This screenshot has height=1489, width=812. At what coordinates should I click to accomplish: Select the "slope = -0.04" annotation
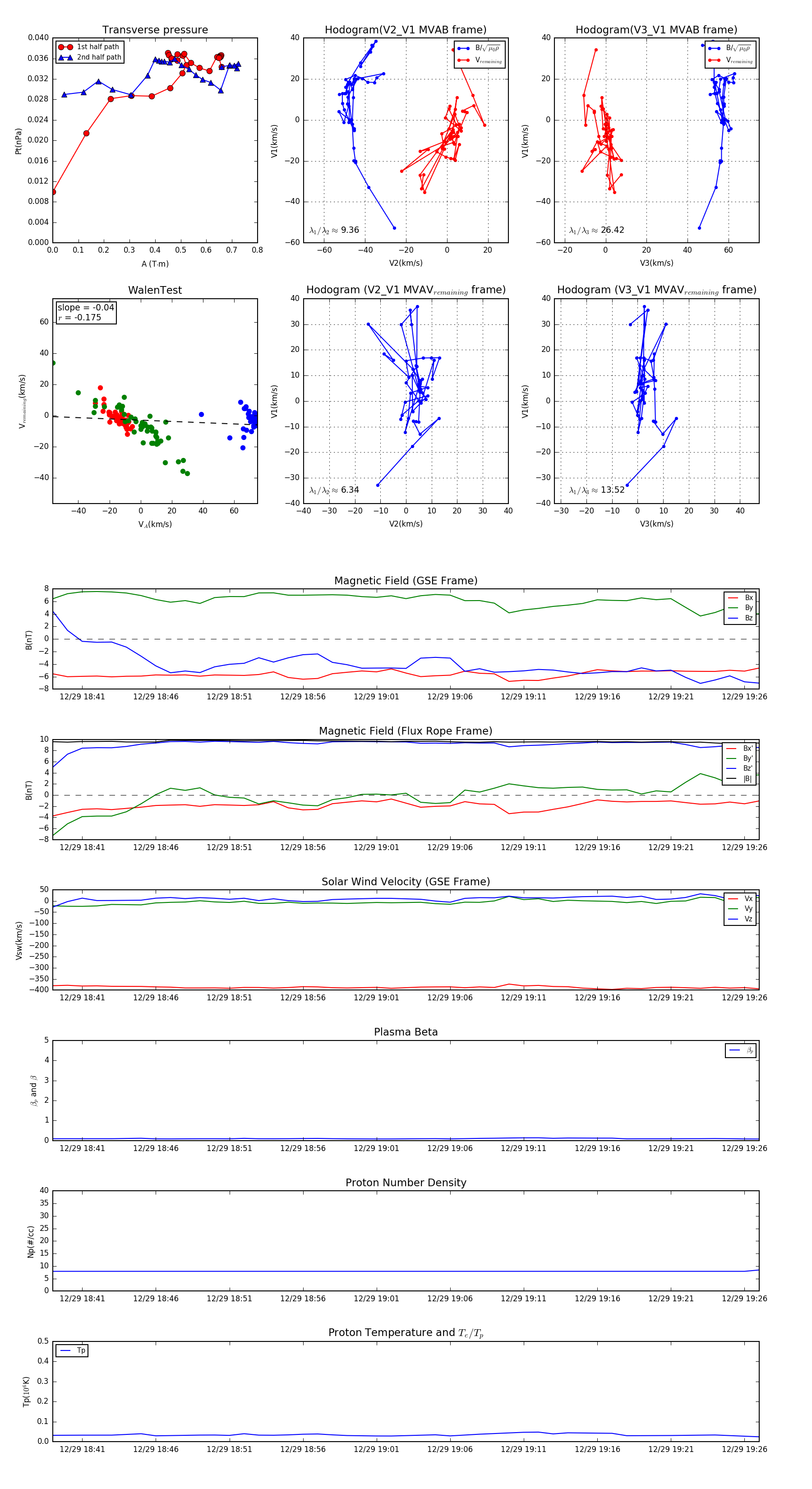point(86,308)
